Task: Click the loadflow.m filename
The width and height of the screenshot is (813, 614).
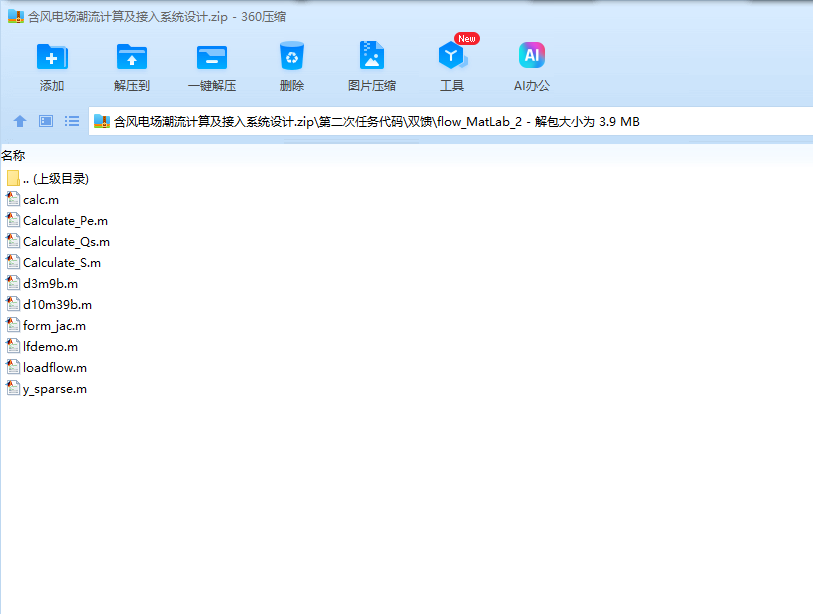Action: (x=55, y=368)
